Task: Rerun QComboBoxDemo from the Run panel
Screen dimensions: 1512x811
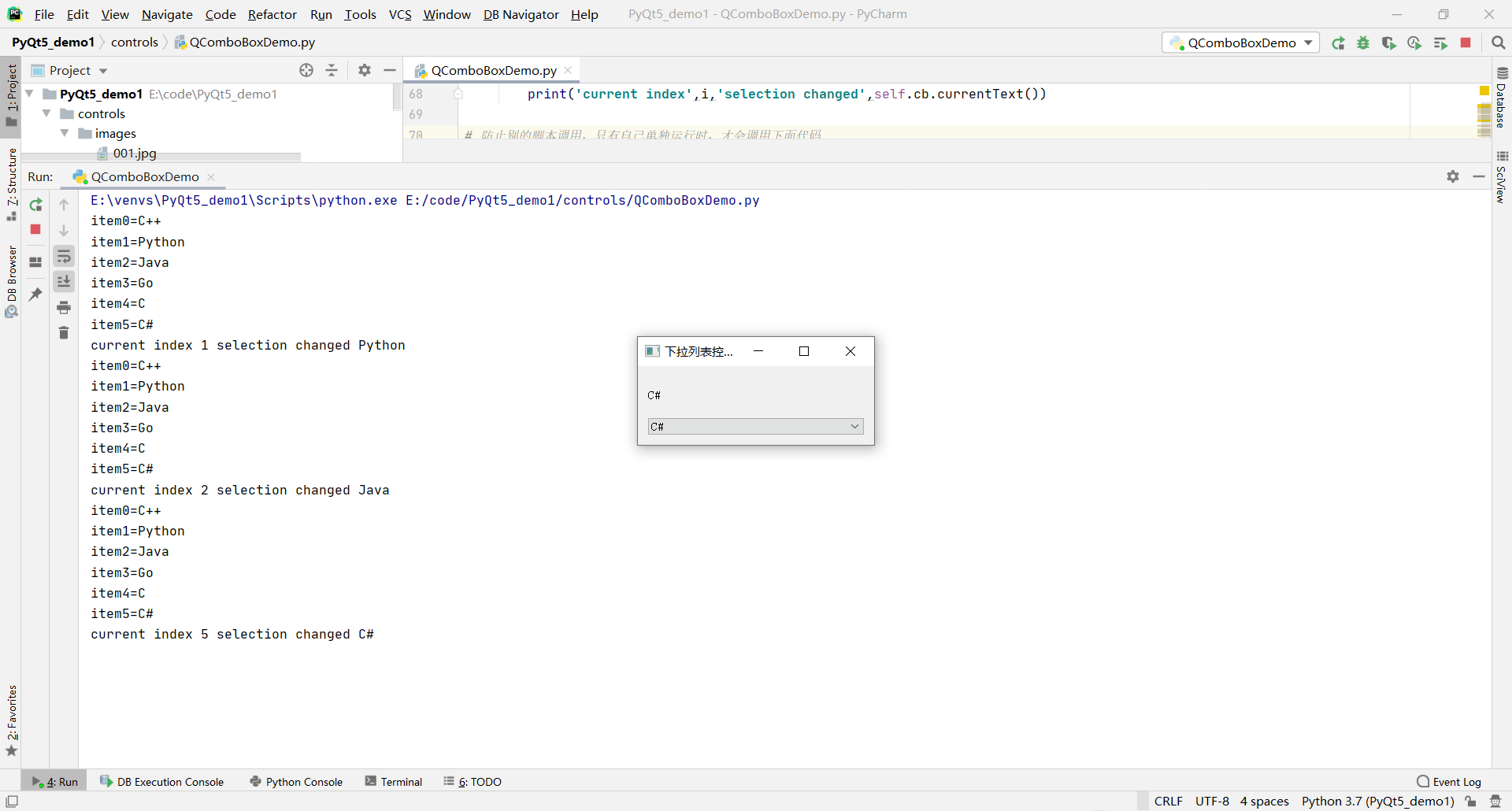Action: tap(35, 205)
